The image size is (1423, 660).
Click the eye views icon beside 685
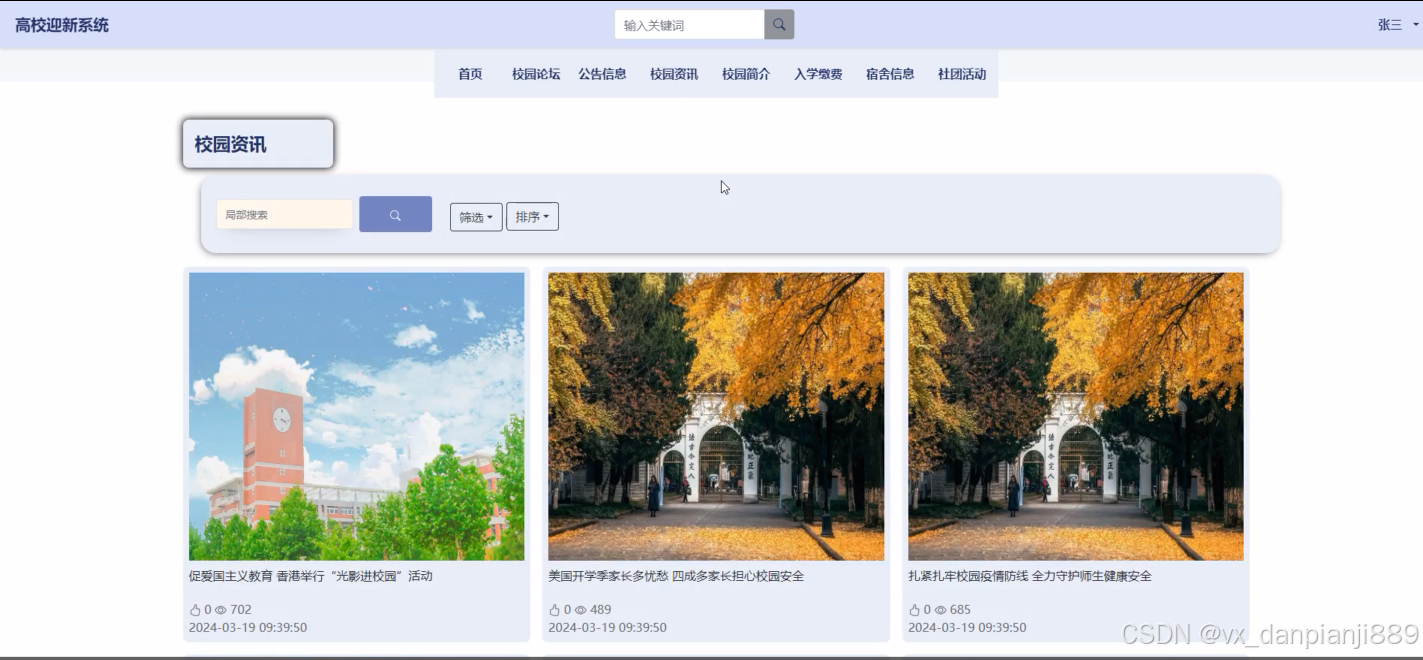(940, 610)
